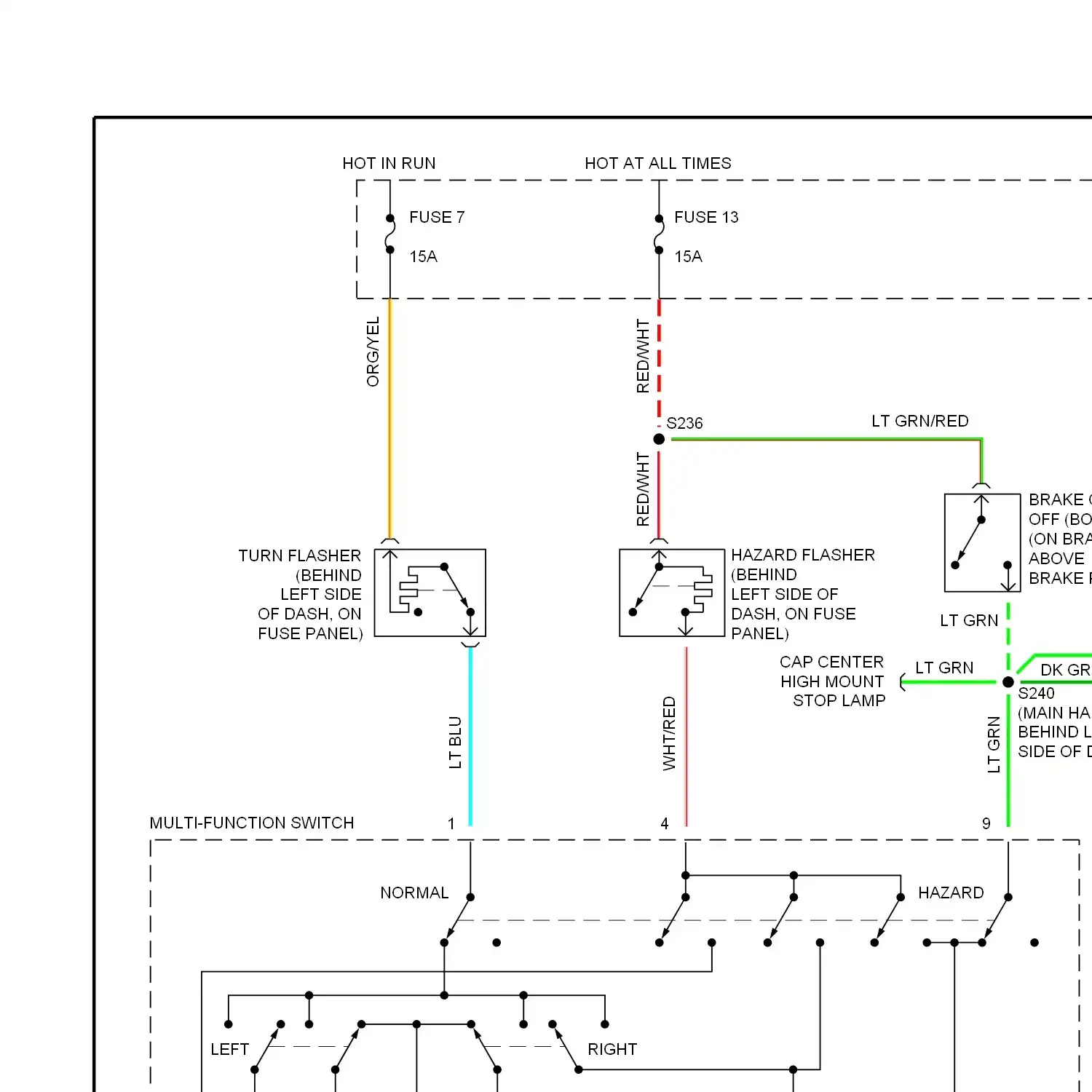
Task: Click the orange ORG/YEL wire
Action: click(390, 419)
